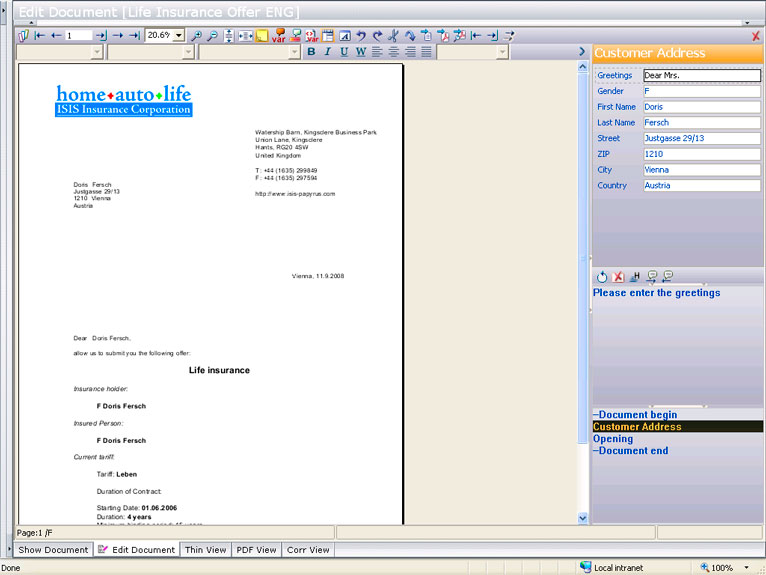The image size is (766, 575).
Task: Switch to the Show Document tab
Action: click(x=53, y=550)
